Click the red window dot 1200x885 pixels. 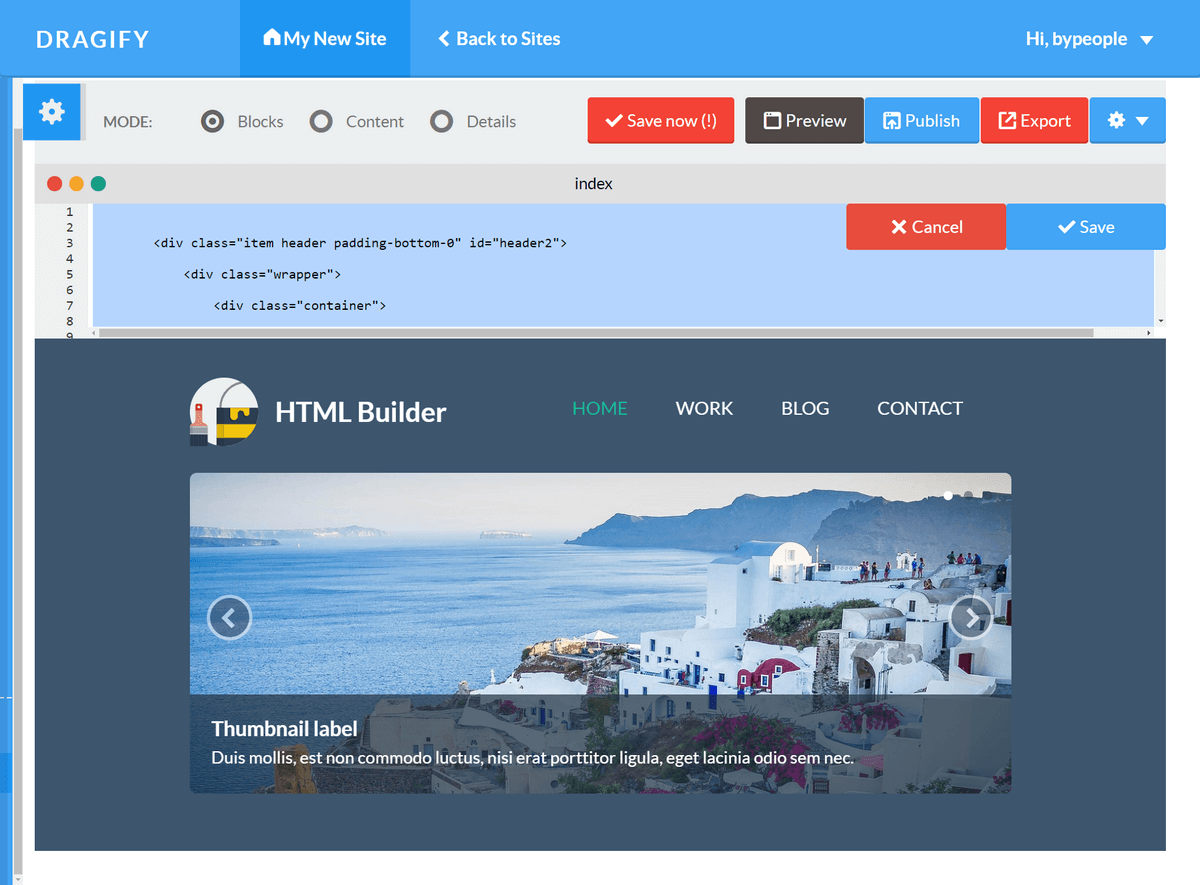55,184
